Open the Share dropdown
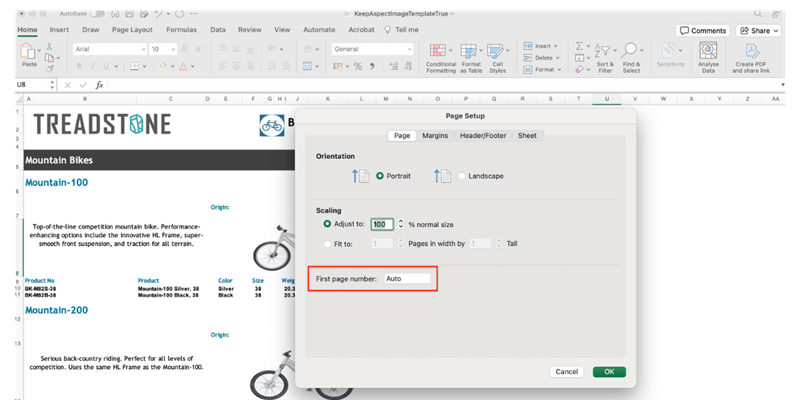Viewport: 800px width, 400px height. click(x=758, y=31)
